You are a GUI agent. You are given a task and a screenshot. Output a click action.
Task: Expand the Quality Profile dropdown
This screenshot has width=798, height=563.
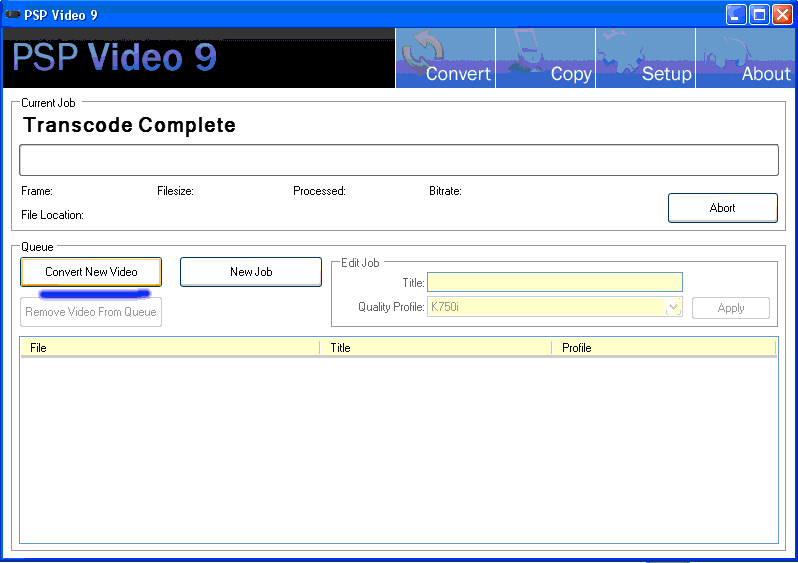click(673, 307)
